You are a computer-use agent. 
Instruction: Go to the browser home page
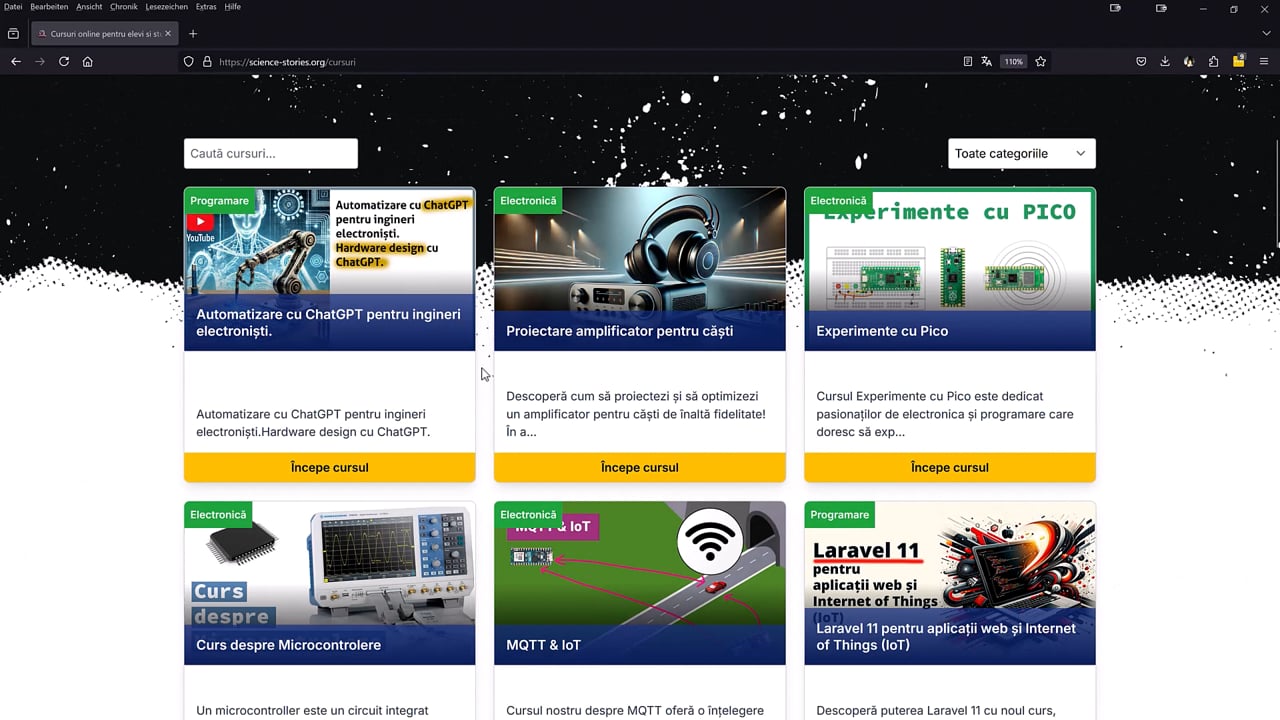coord(88,61)
